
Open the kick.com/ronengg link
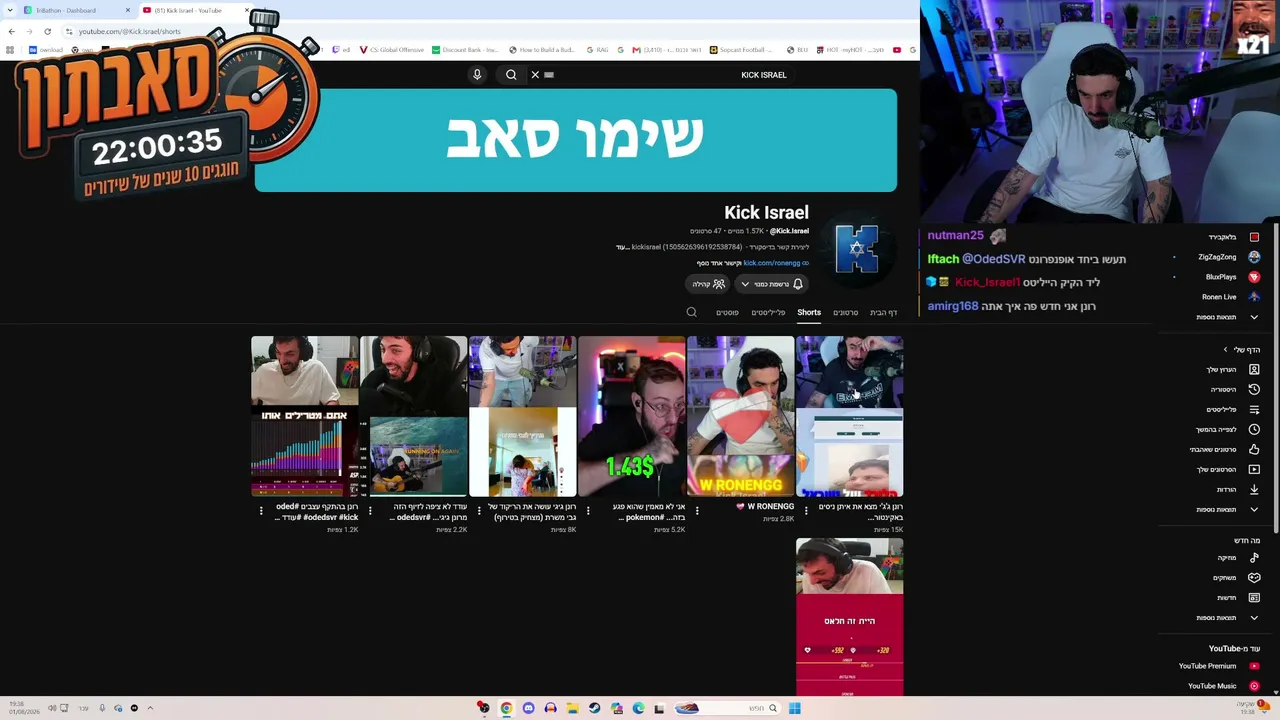pos(772,263)
